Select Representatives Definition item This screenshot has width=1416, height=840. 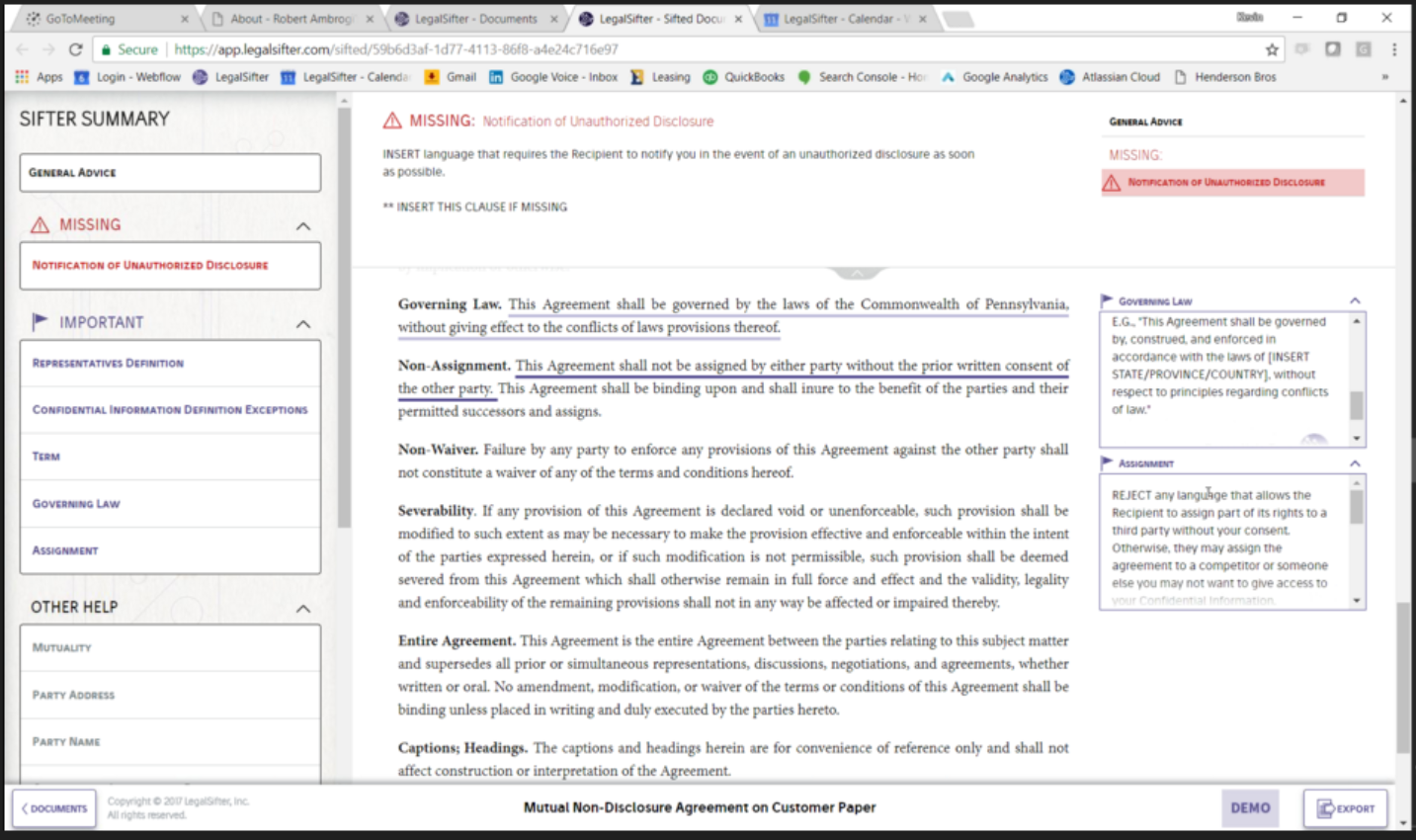point(170,364)
